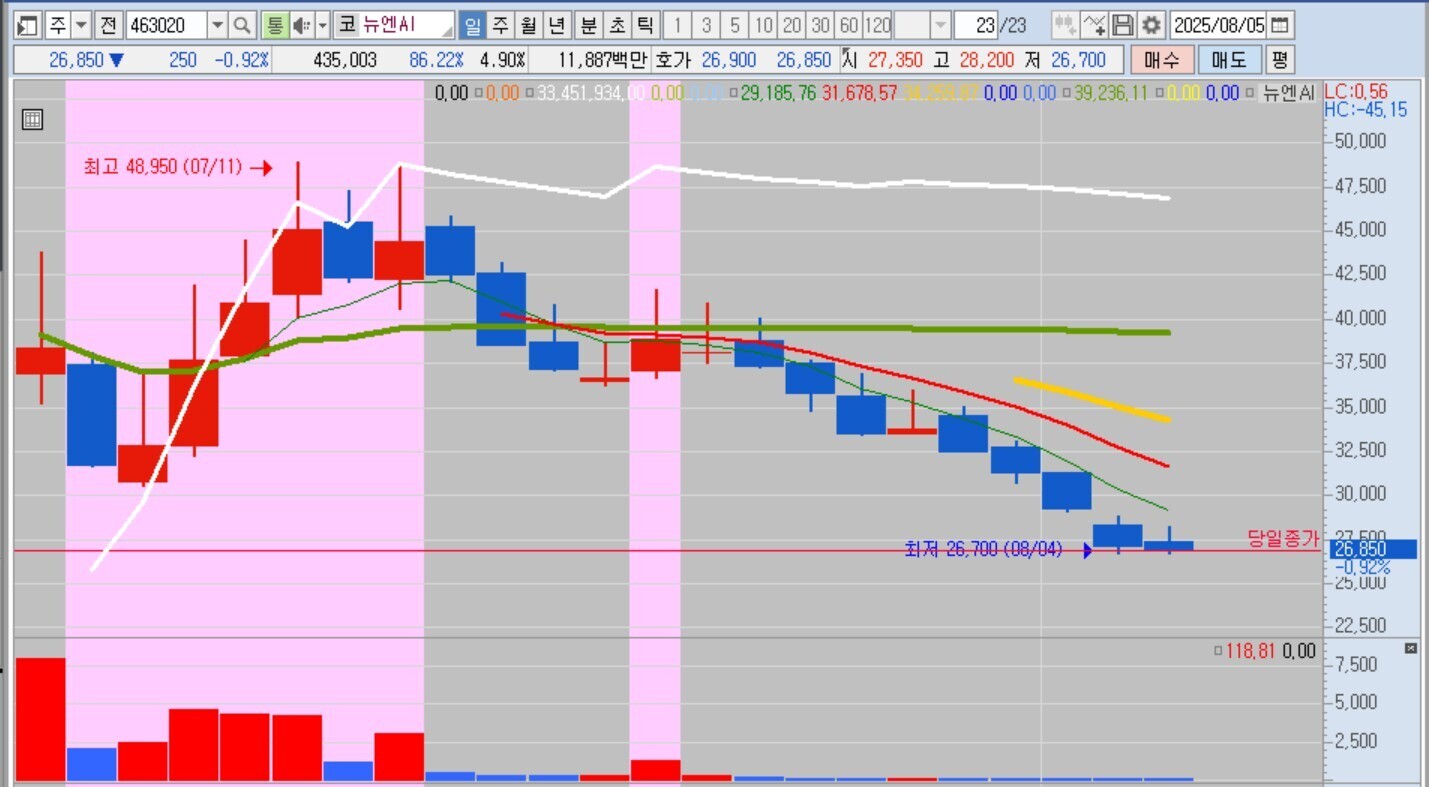Toggle the volume indicator checkbox beside 118,81
1429x787 pixels.
point(1217,652)
